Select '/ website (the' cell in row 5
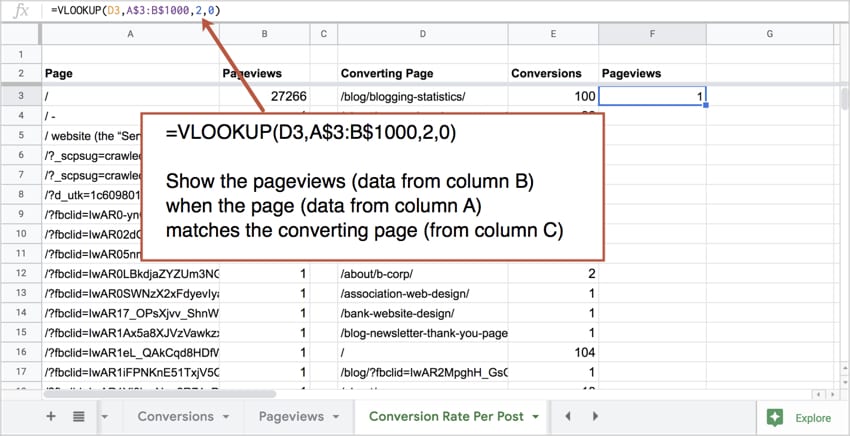The width and height of the screenshot is (850, 436). (x=91, y=136)
